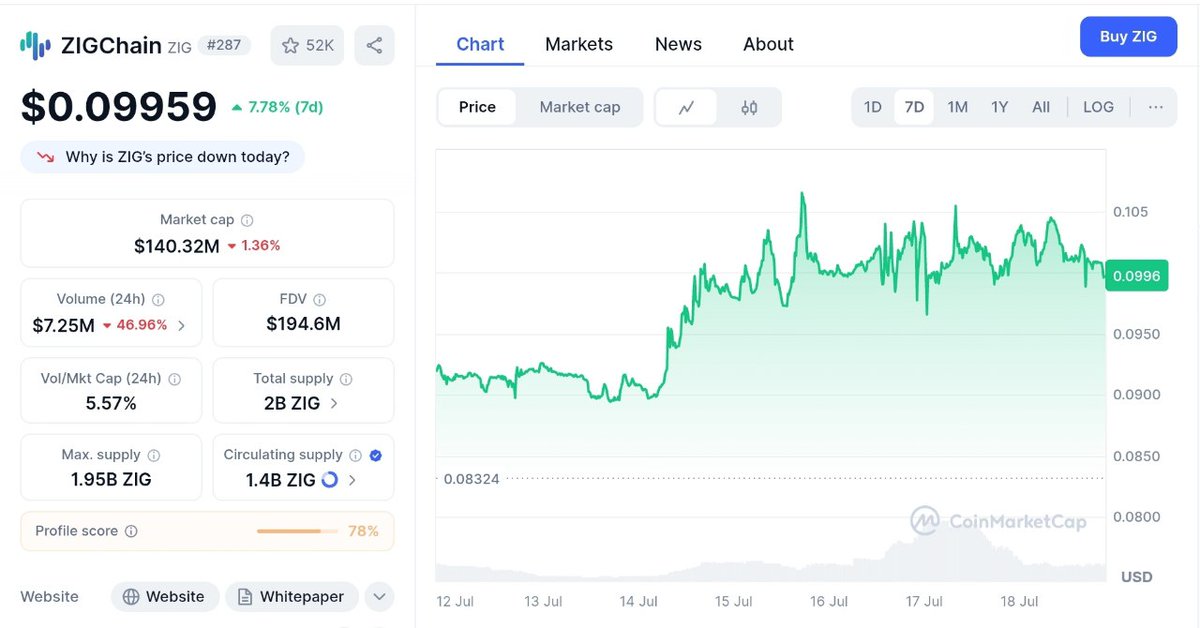Click the info icon beside Vol/Mkt Cap (24h)
Screen dimensions: 1200x628
pos(175,379)
